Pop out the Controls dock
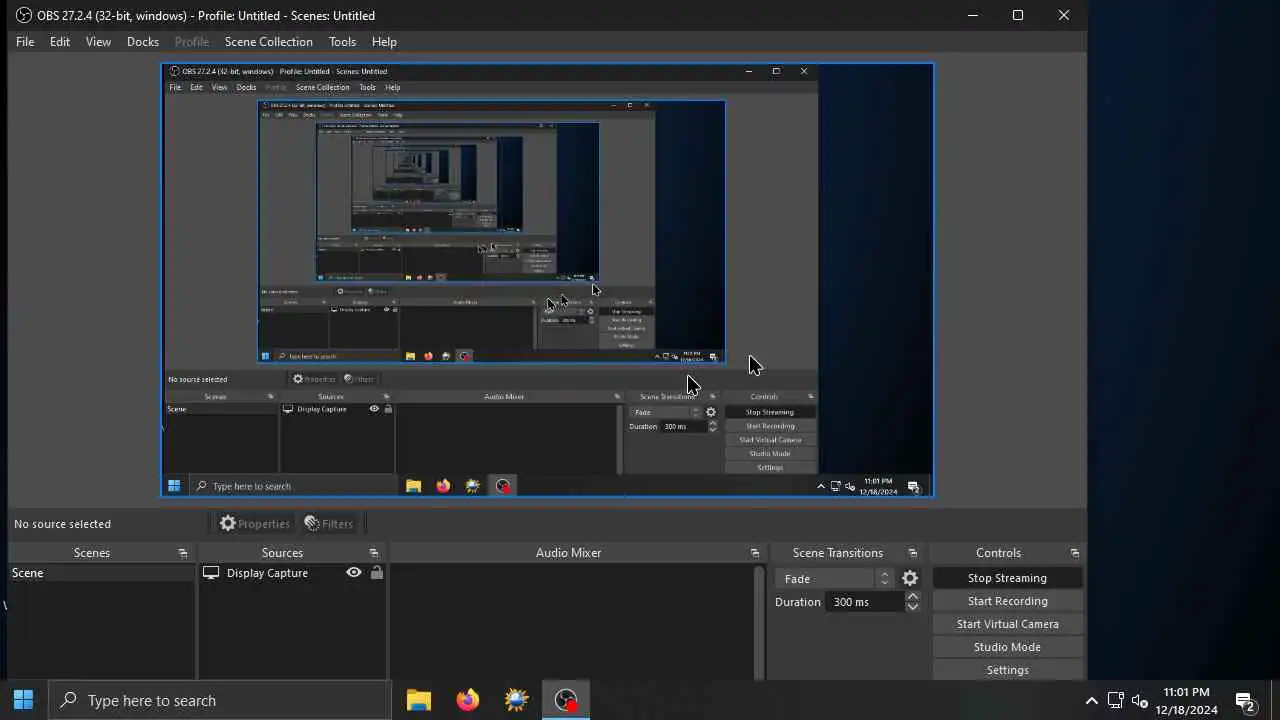This screenshot has width=1280, height=720. coord(1075,553)
